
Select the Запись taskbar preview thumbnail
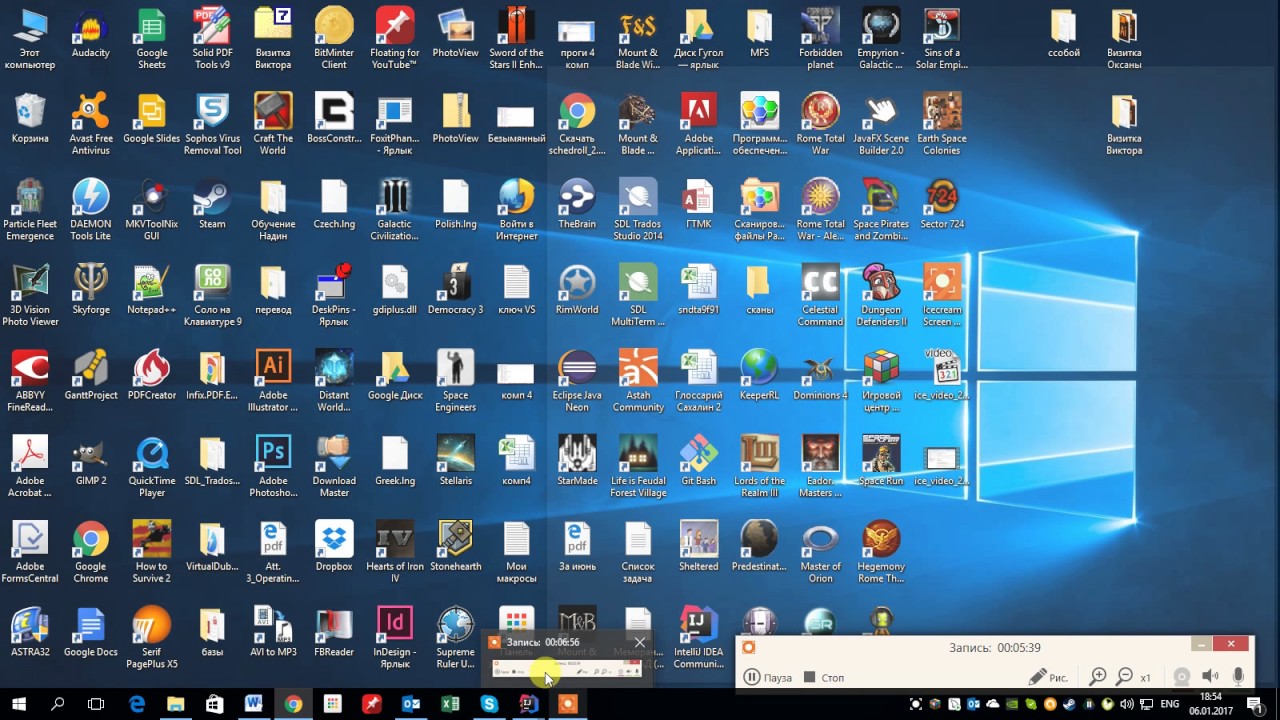click(x=566, y=658)
